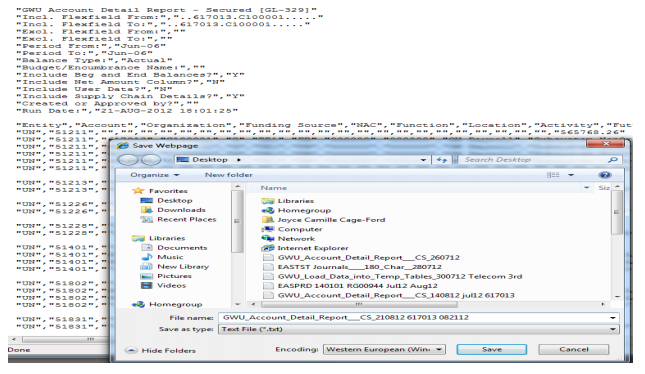Click the Save button
Image resolution: width=645 pixels, height=374 pixels.
492,349
